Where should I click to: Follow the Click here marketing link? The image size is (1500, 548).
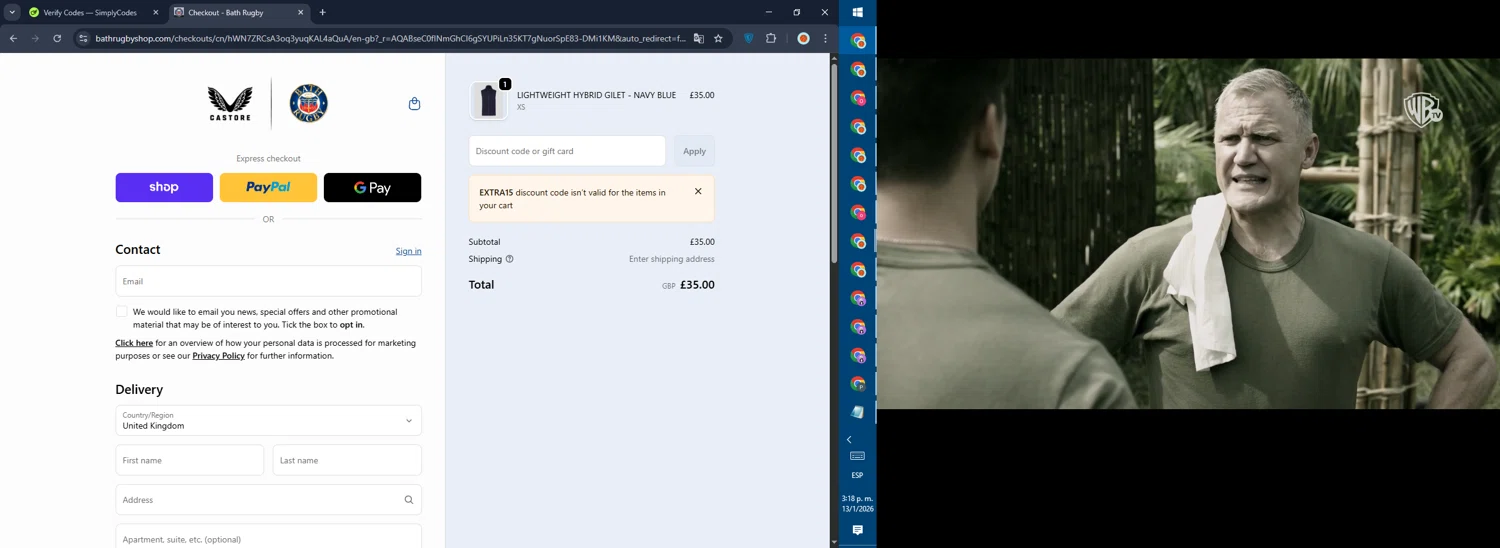(134, 343)
